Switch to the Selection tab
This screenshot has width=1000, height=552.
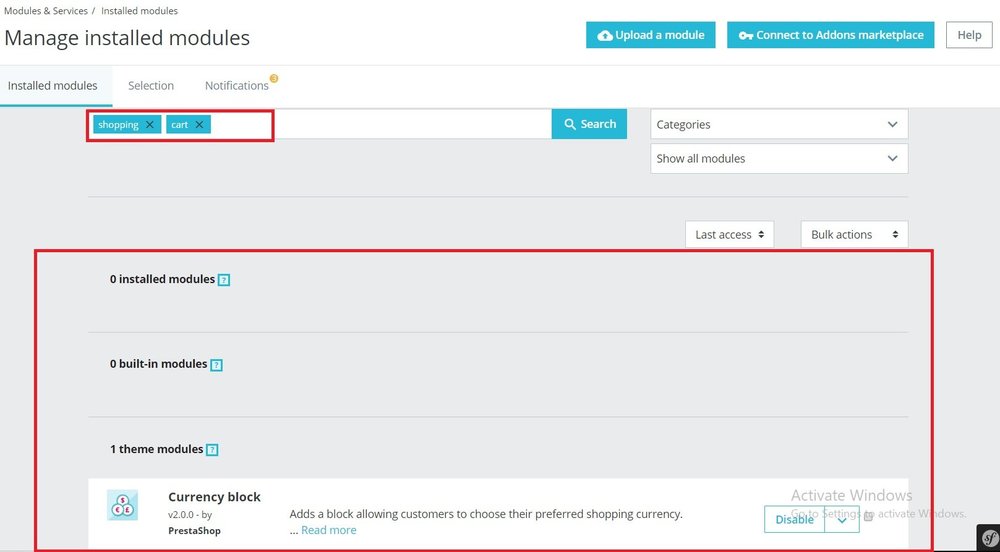(x=151, y=86)
